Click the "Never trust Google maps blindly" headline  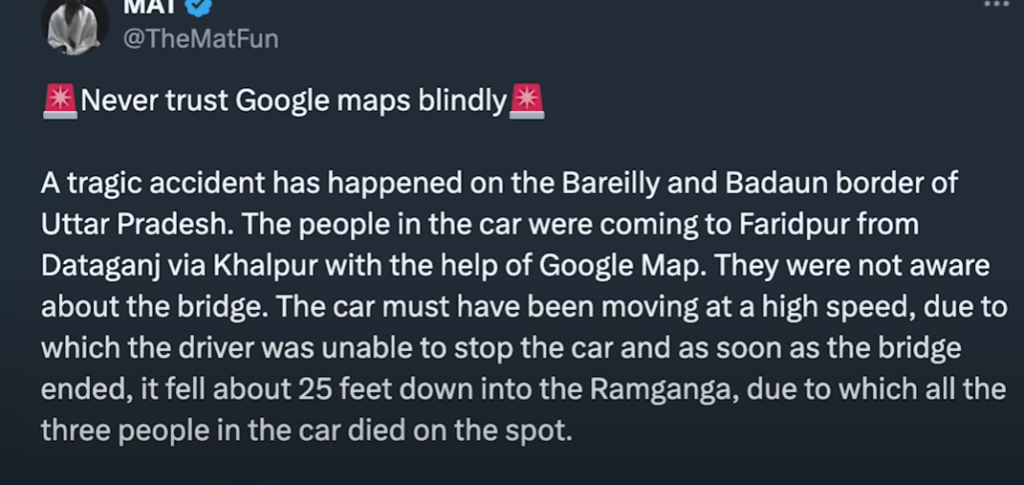(294, 101)
